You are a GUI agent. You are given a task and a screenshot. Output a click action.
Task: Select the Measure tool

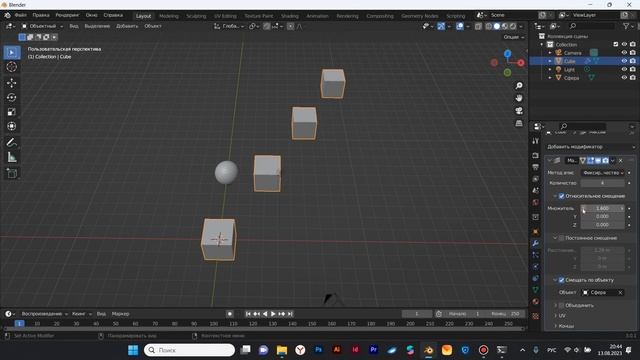[x=12, y=157]
